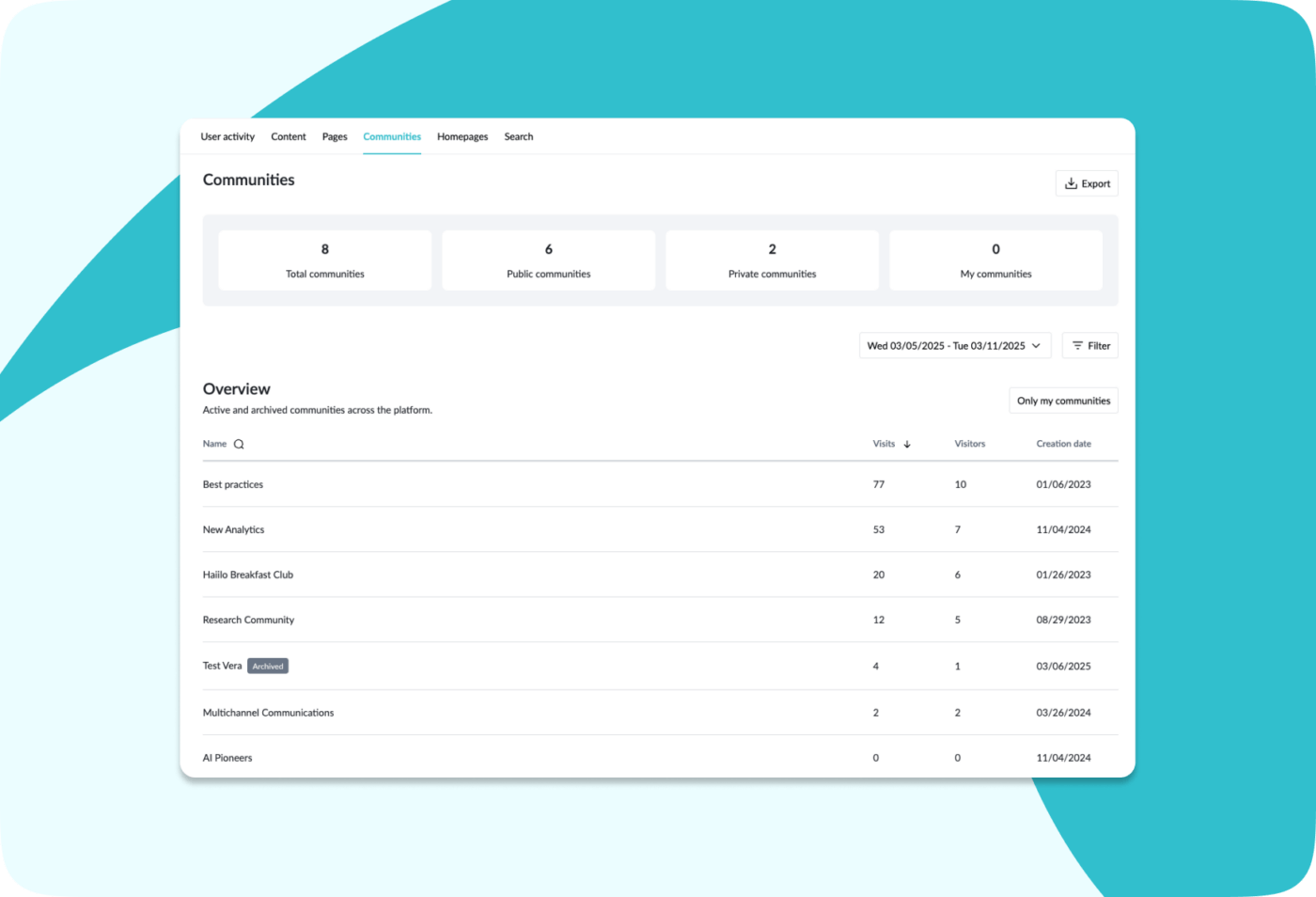Select the AI Pioneers row
This screenshot has width=1316, height=897.
point(660,758)
